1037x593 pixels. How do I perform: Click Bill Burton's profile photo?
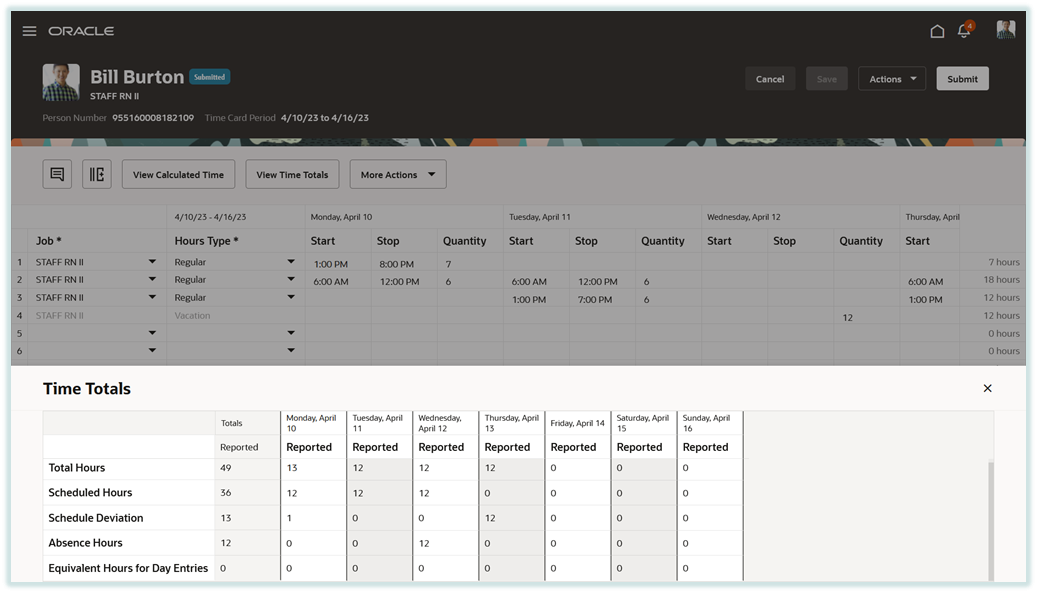[x=60, y=82]
